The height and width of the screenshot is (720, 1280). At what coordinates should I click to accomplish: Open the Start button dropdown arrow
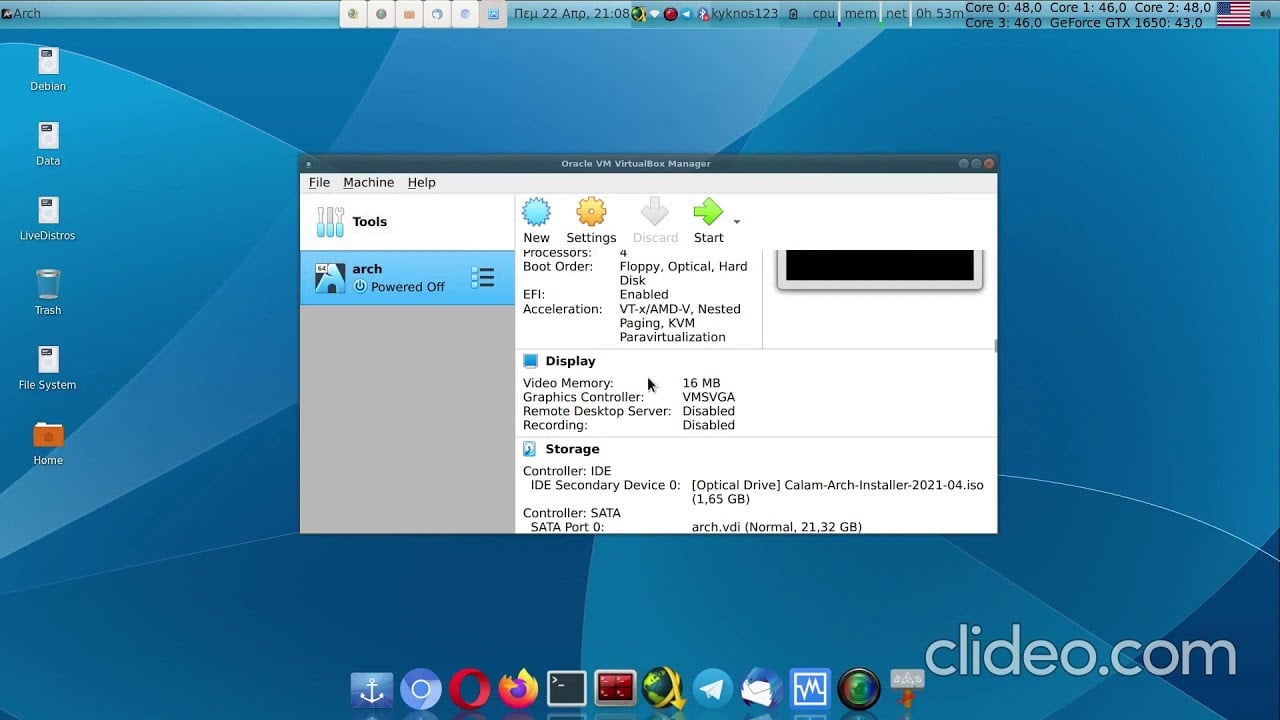pos(737,222)
